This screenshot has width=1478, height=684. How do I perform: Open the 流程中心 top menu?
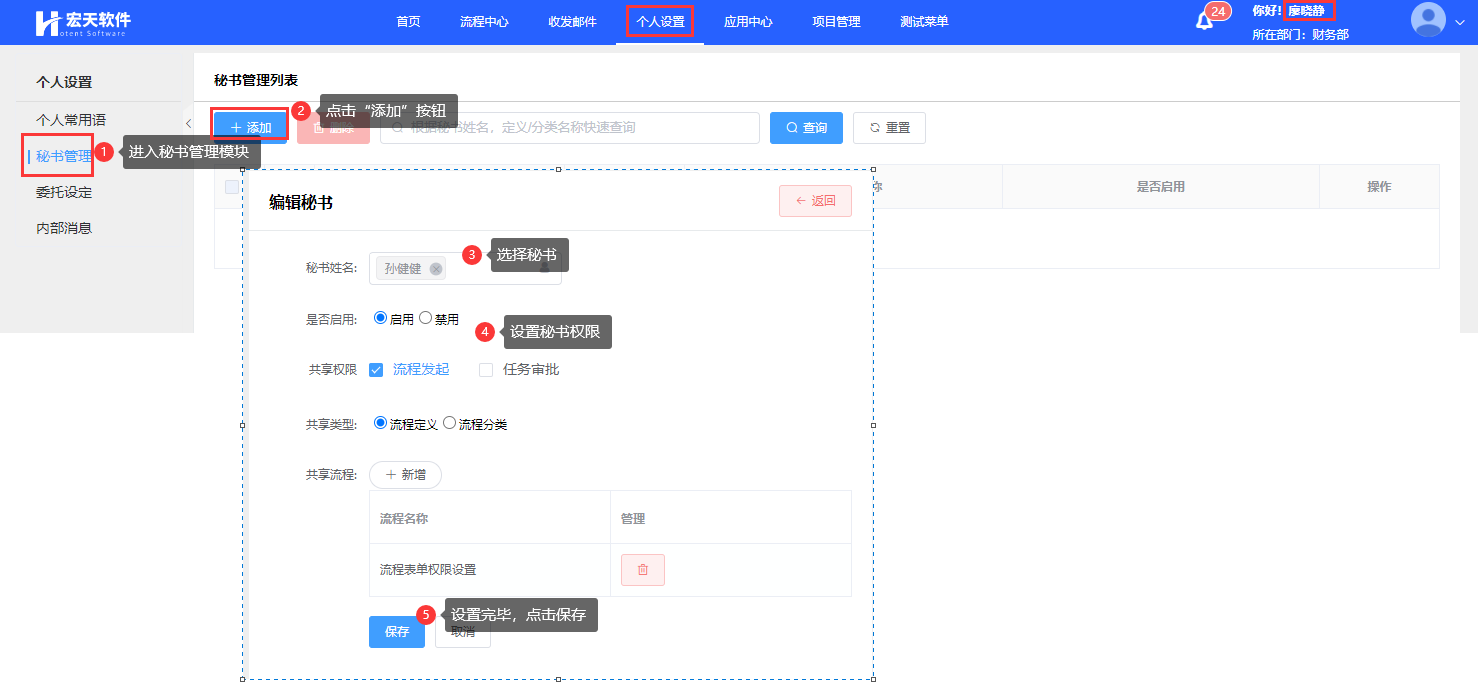(x=484, y=22)
